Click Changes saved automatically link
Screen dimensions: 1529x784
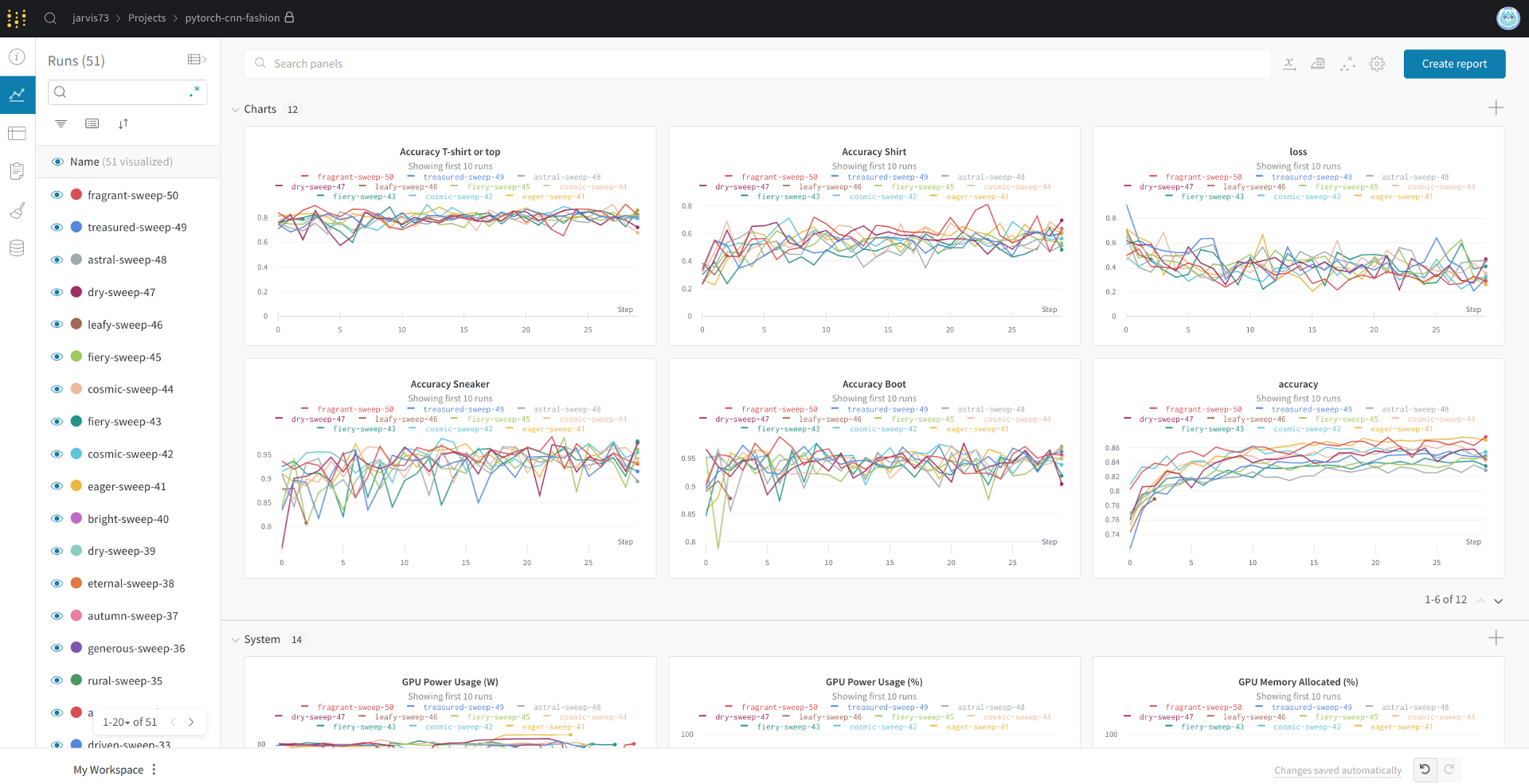[1338, 770]
